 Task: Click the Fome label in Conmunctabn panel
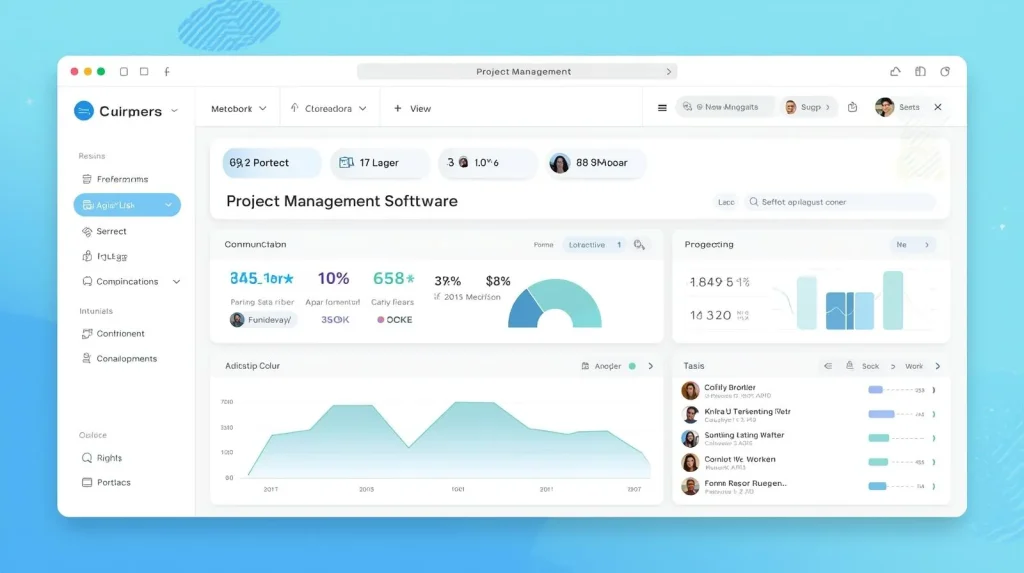(543, 245)
